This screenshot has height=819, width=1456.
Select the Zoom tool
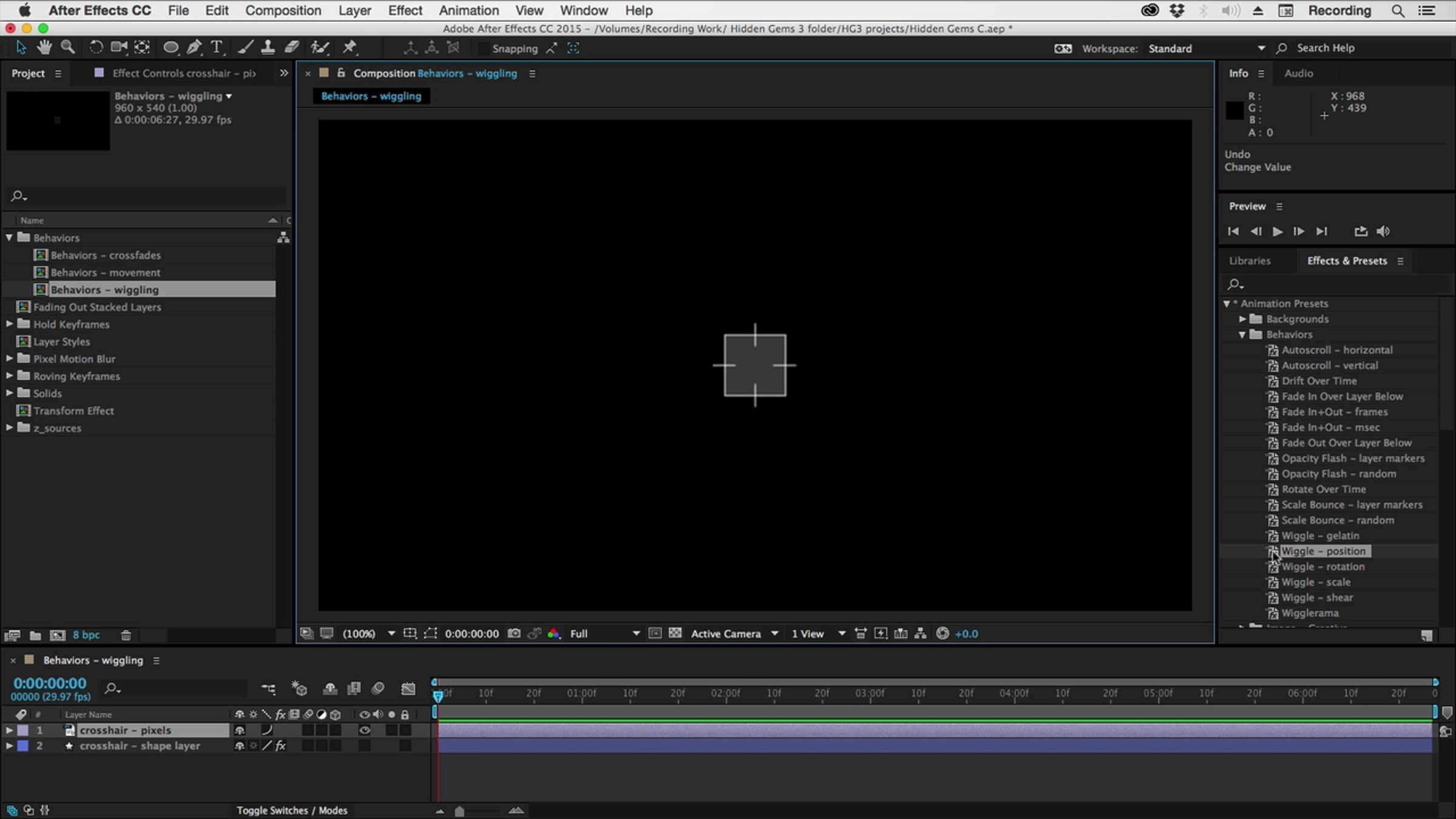(68, 47)
